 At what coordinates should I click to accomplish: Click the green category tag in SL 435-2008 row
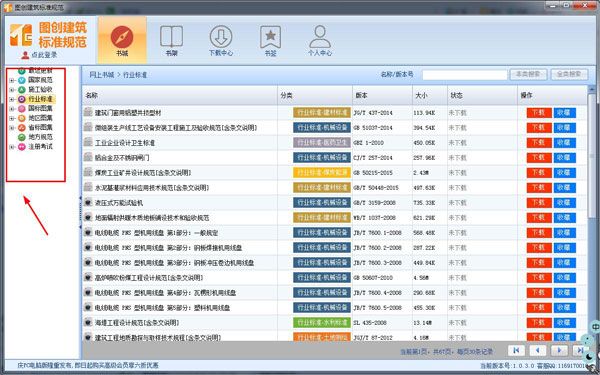pos(322,323)
